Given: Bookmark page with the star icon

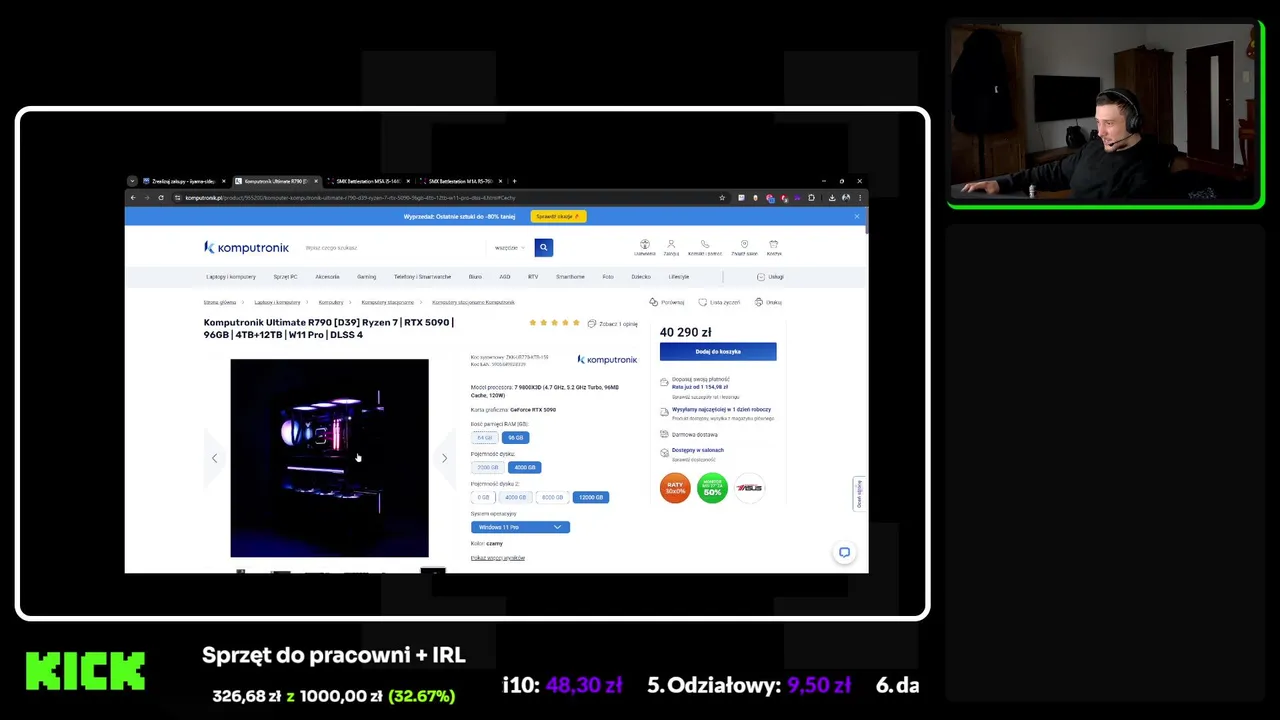Looking at the screenshot, I should pos(722,198).
